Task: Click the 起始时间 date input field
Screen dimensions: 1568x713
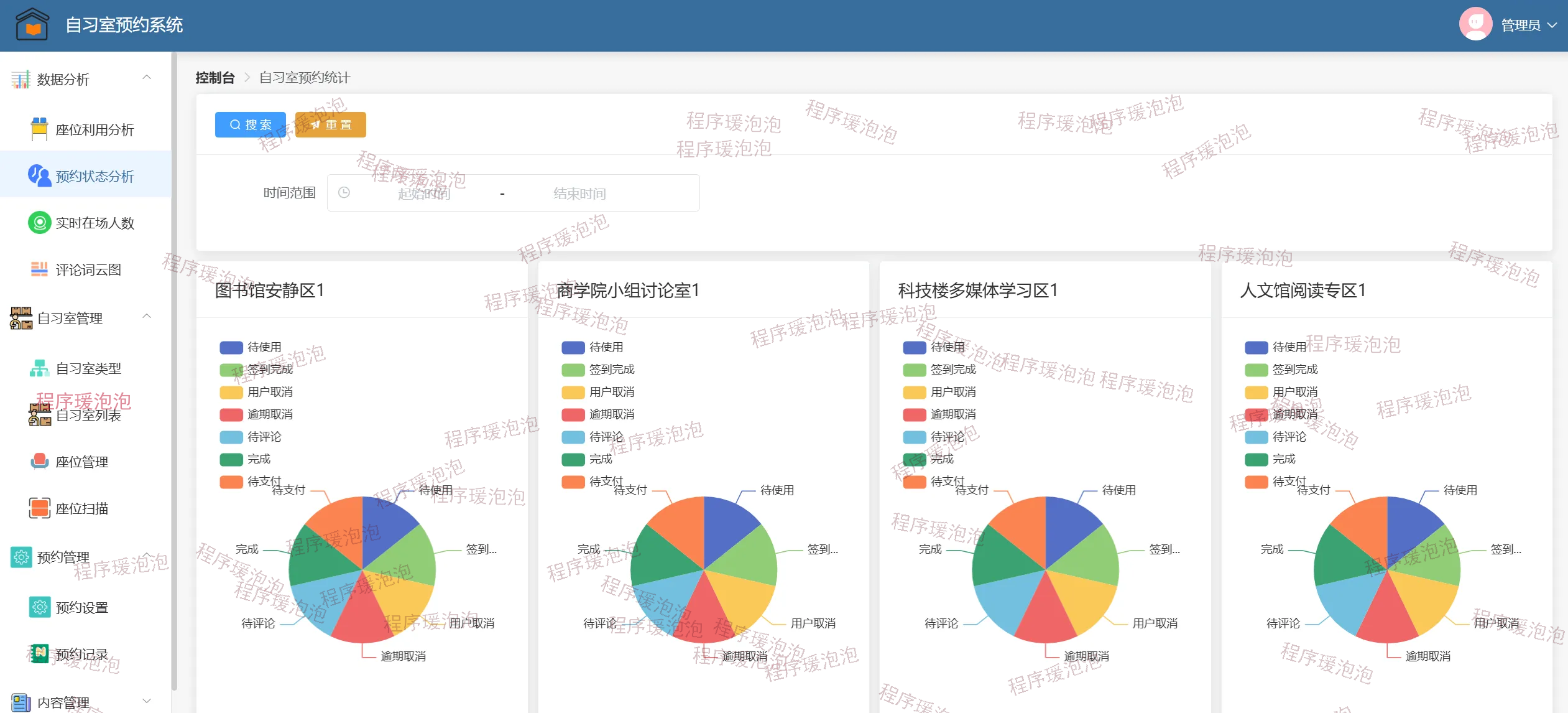Action: [x=424, y=193]
